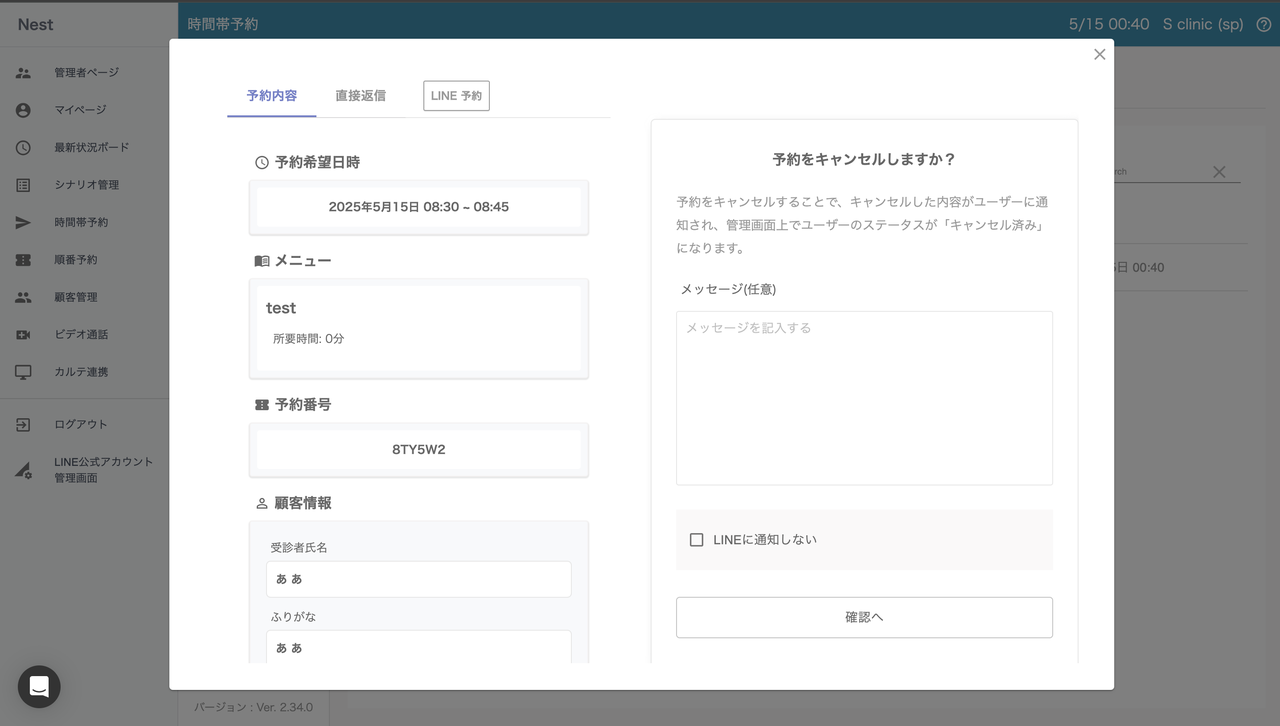This screenshot has height=726, width=1280.
Task: Switch to the 直接返信 tab
Action: pyautogui.click(x=360, y=96)
